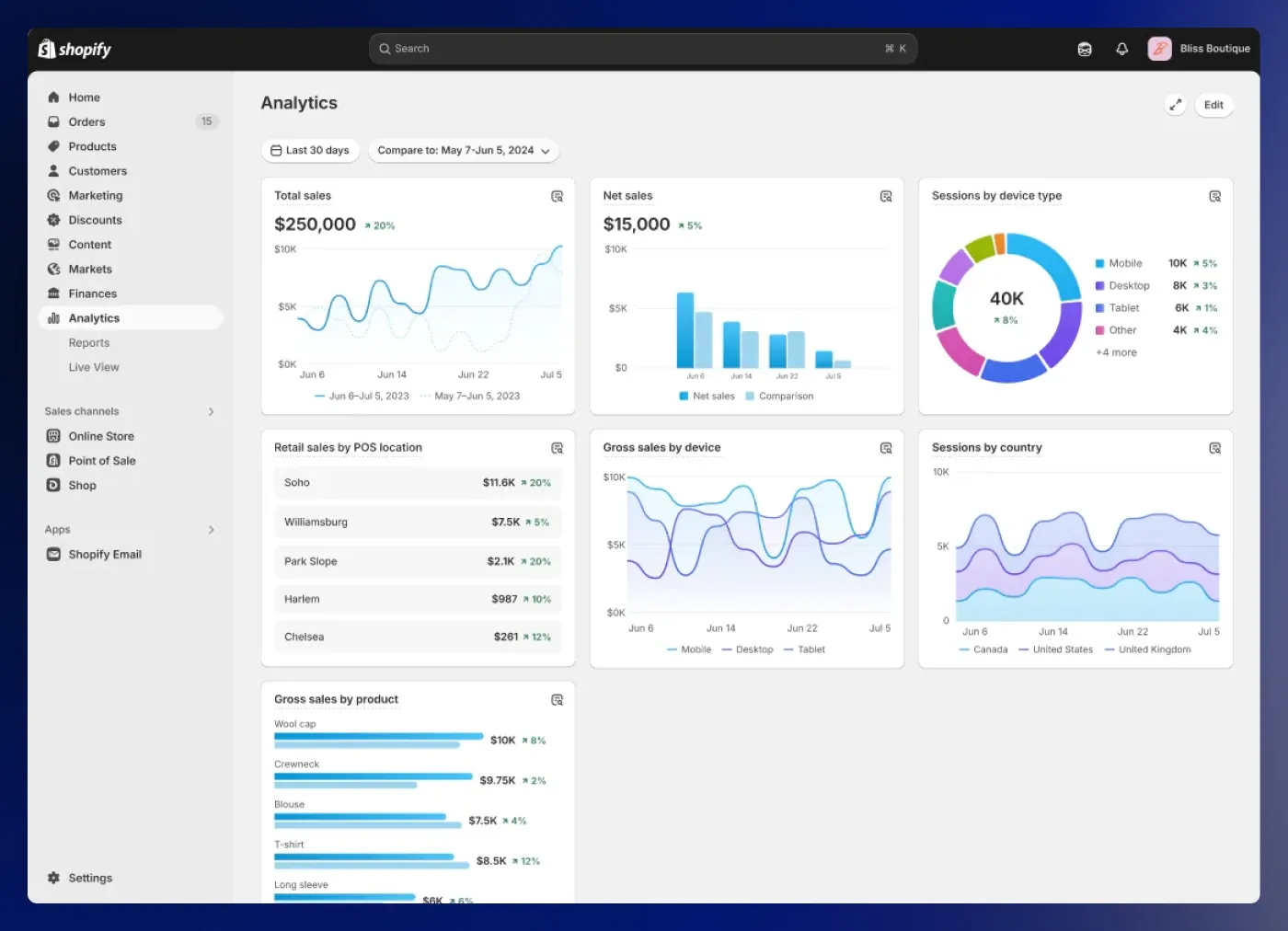The width and height of the screenshot is (1288, 931).
Task: Click the notification bell icon
Action: (1122, 48)
